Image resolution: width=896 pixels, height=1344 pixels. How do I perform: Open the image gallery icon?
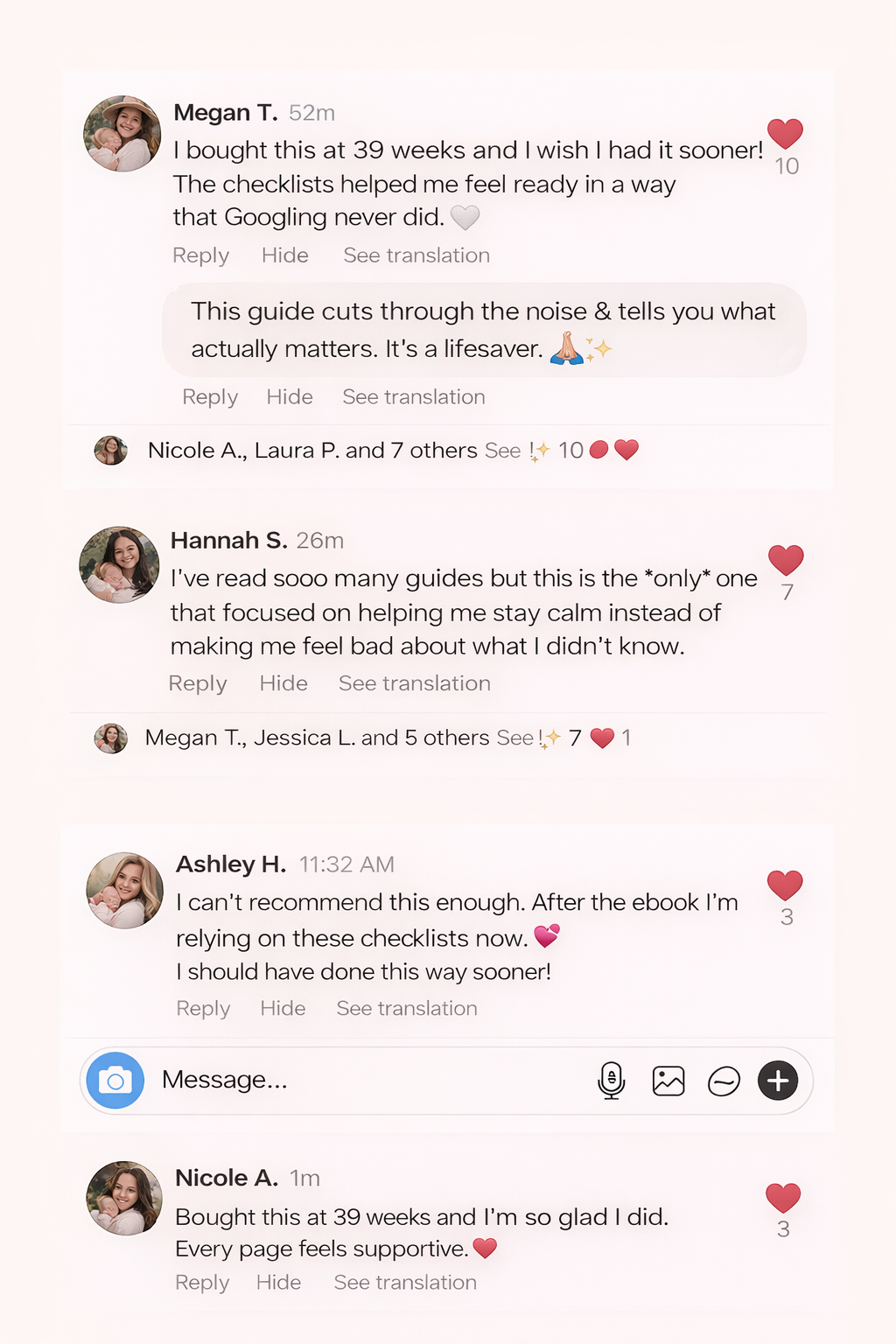[x=668, y=1081]
